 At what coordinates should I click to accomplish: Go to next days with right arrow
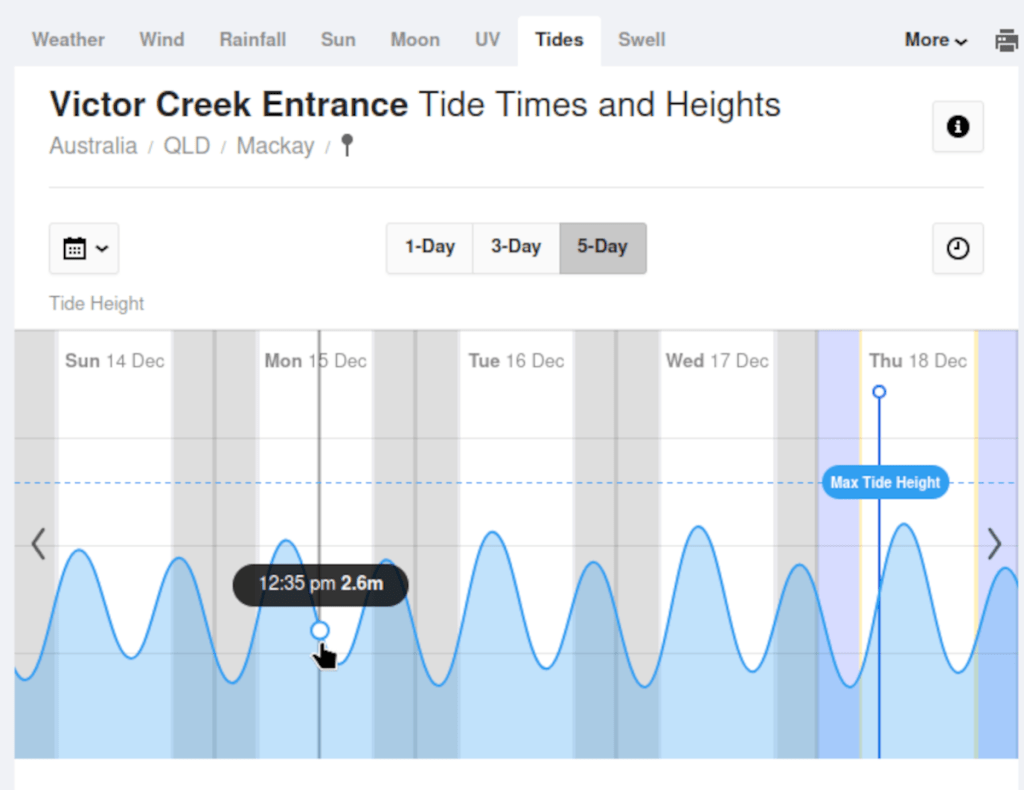click(x=994, y=544)
